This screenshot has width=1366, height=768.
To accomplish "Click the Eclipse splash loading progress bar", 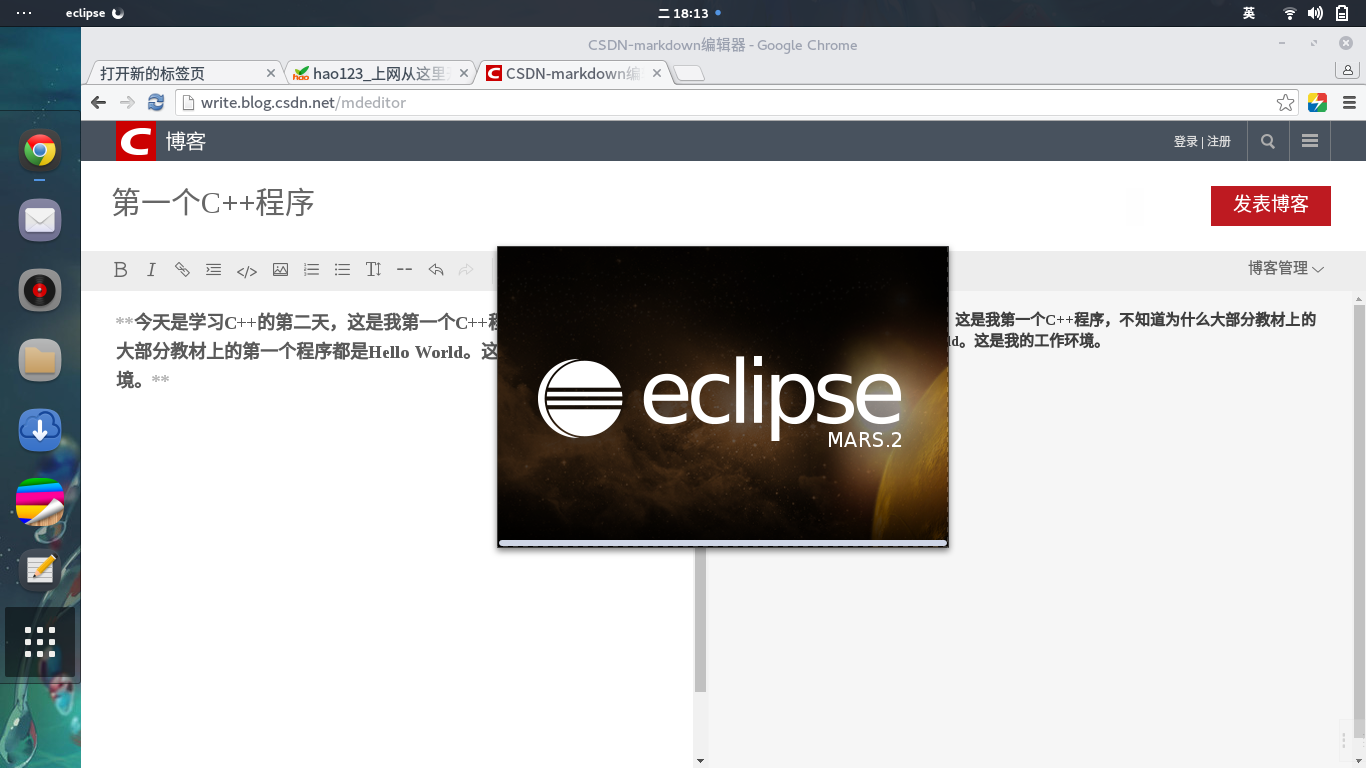I will [x=723, y=543].
